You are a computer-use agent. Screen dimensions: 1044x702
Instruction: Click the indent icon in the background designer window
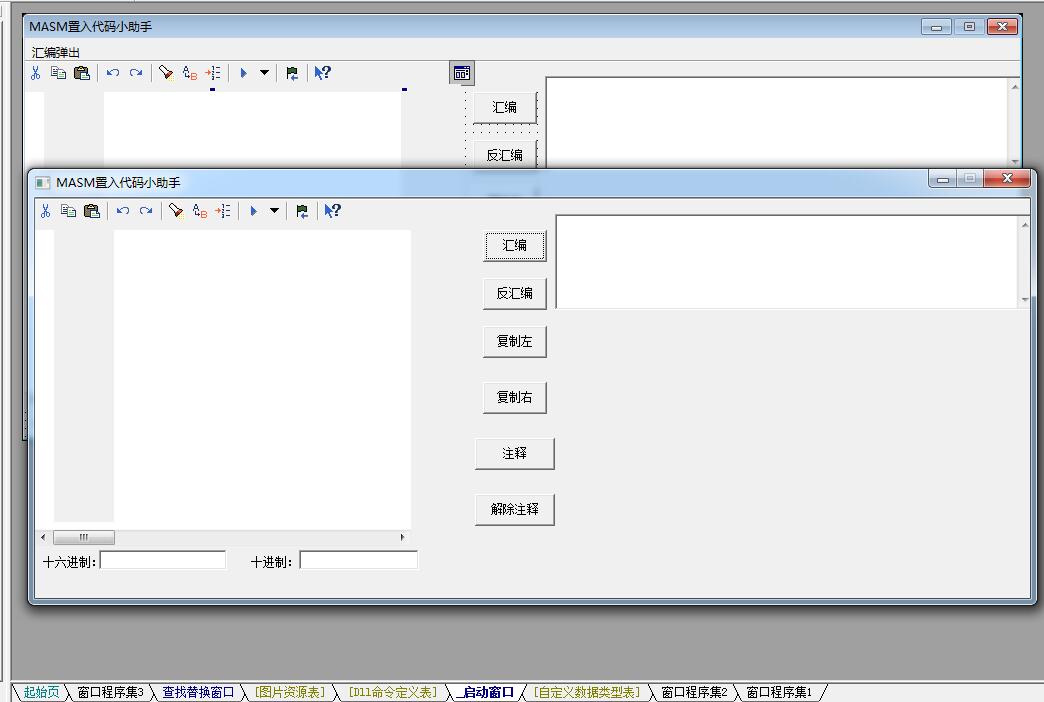tap(213, 73)
